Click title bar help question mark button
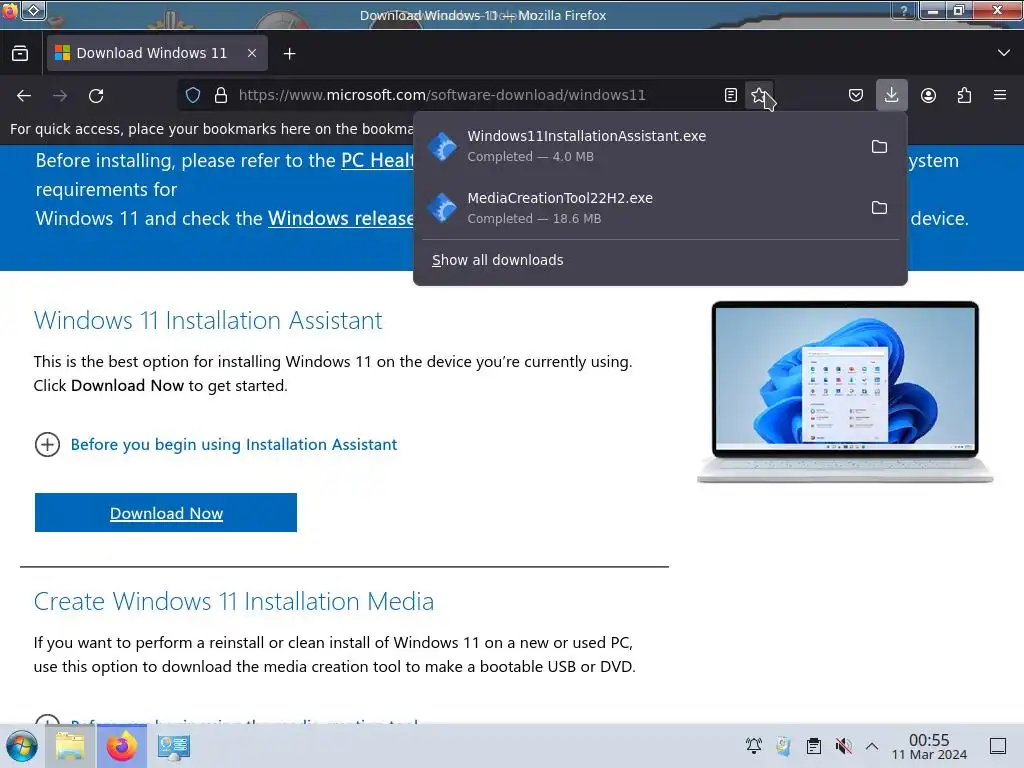The image size is (1024, 768). (904, 10)
